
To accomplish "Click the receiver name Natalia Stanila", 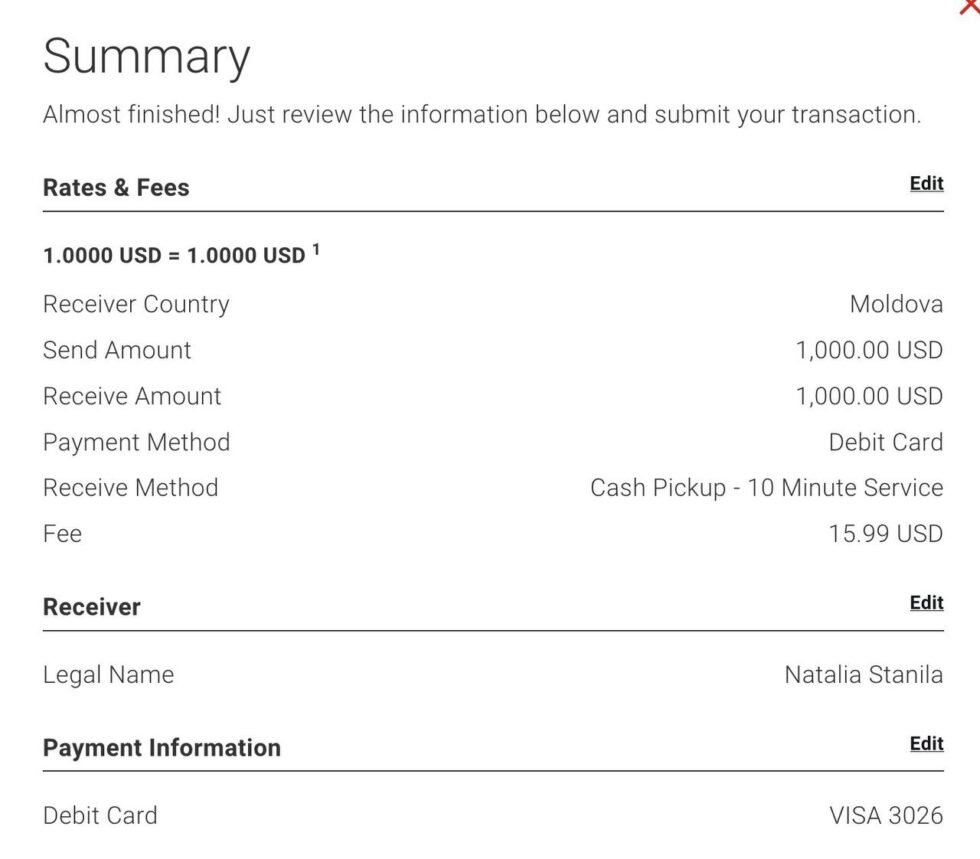I will [x=863, y=675].
